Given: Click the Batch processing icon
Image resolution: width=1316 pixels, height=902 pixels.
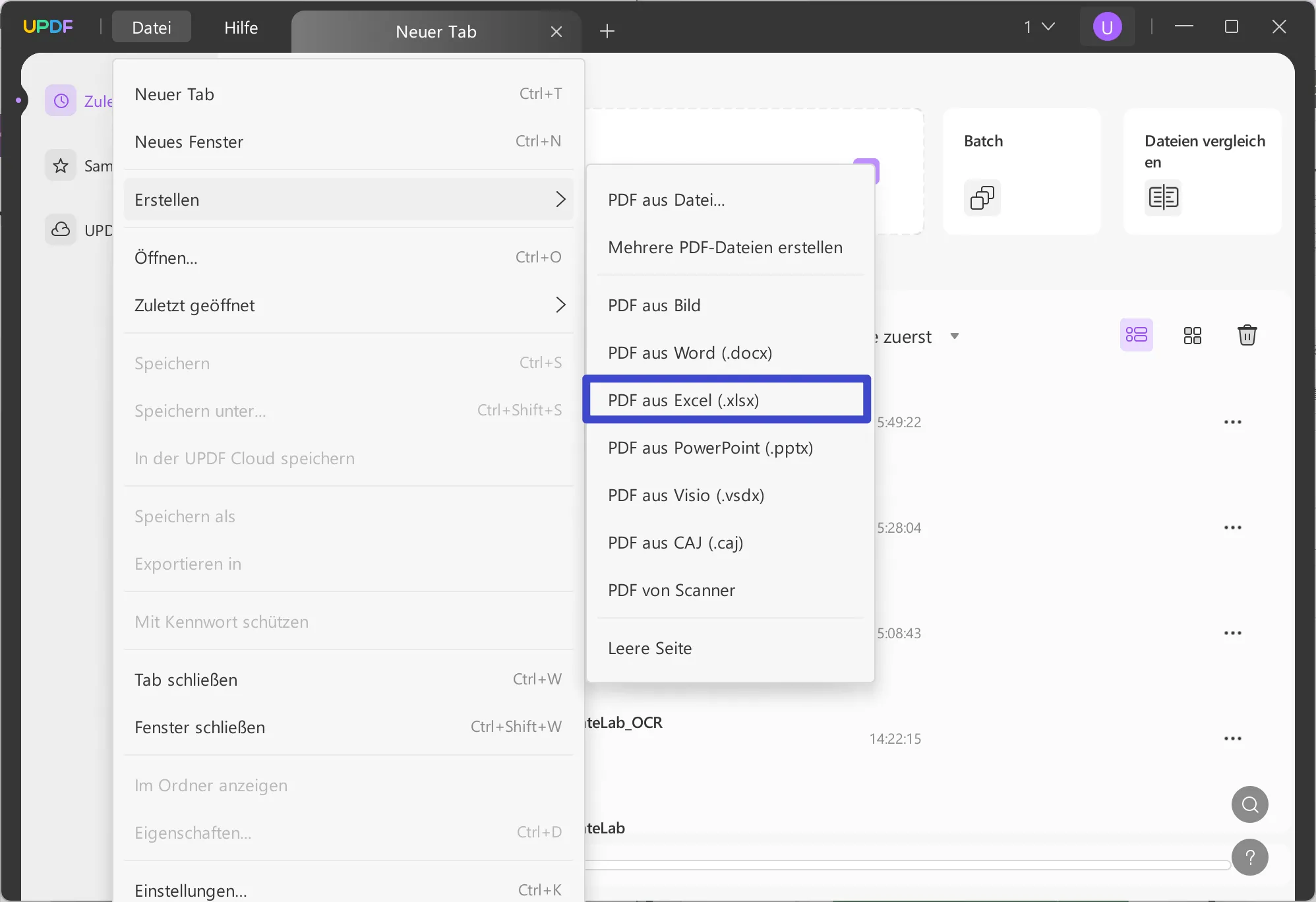Looking at the screenshot, I should [x=982, y=198].
